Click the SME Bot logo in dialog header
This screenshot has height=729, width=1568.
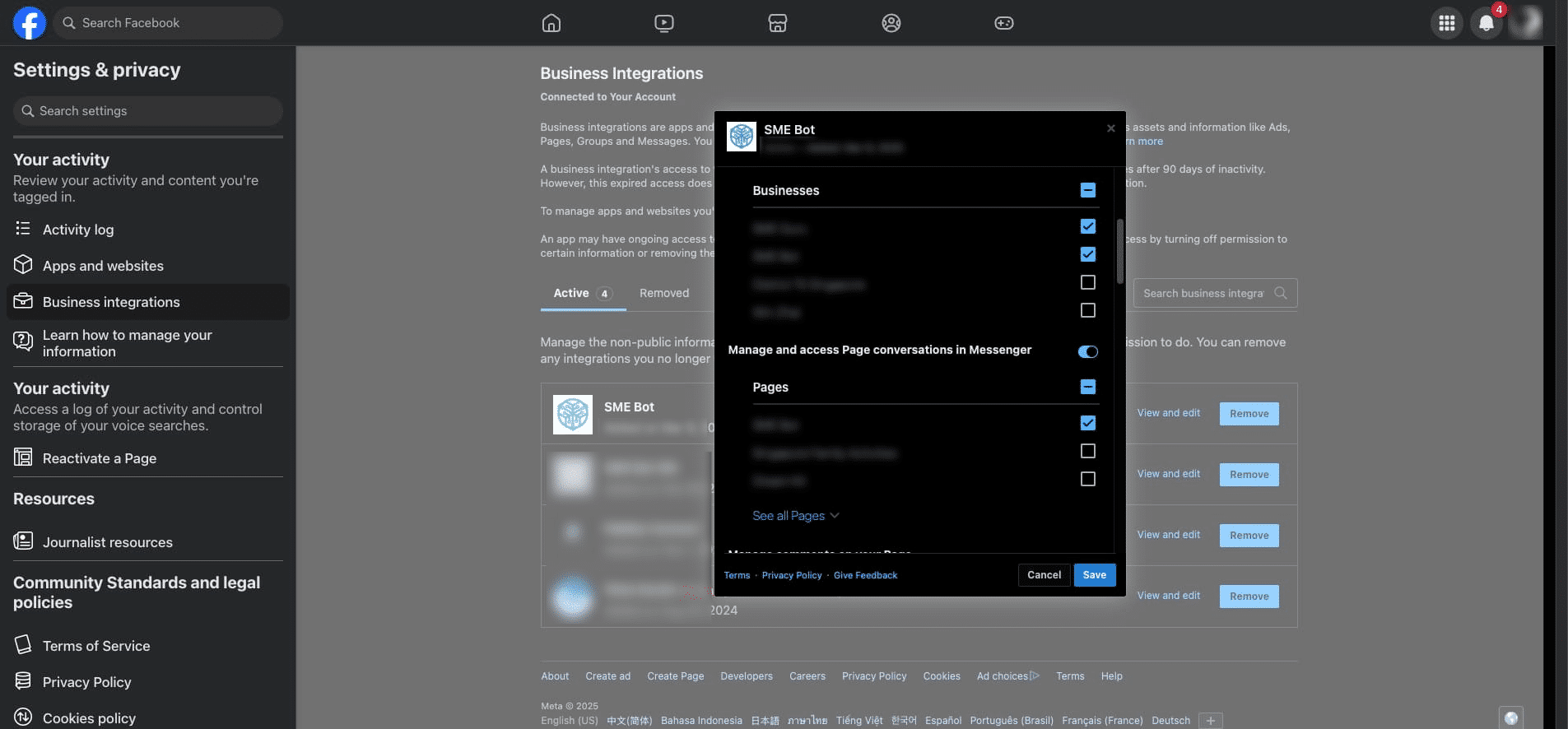tap(742, 136)
